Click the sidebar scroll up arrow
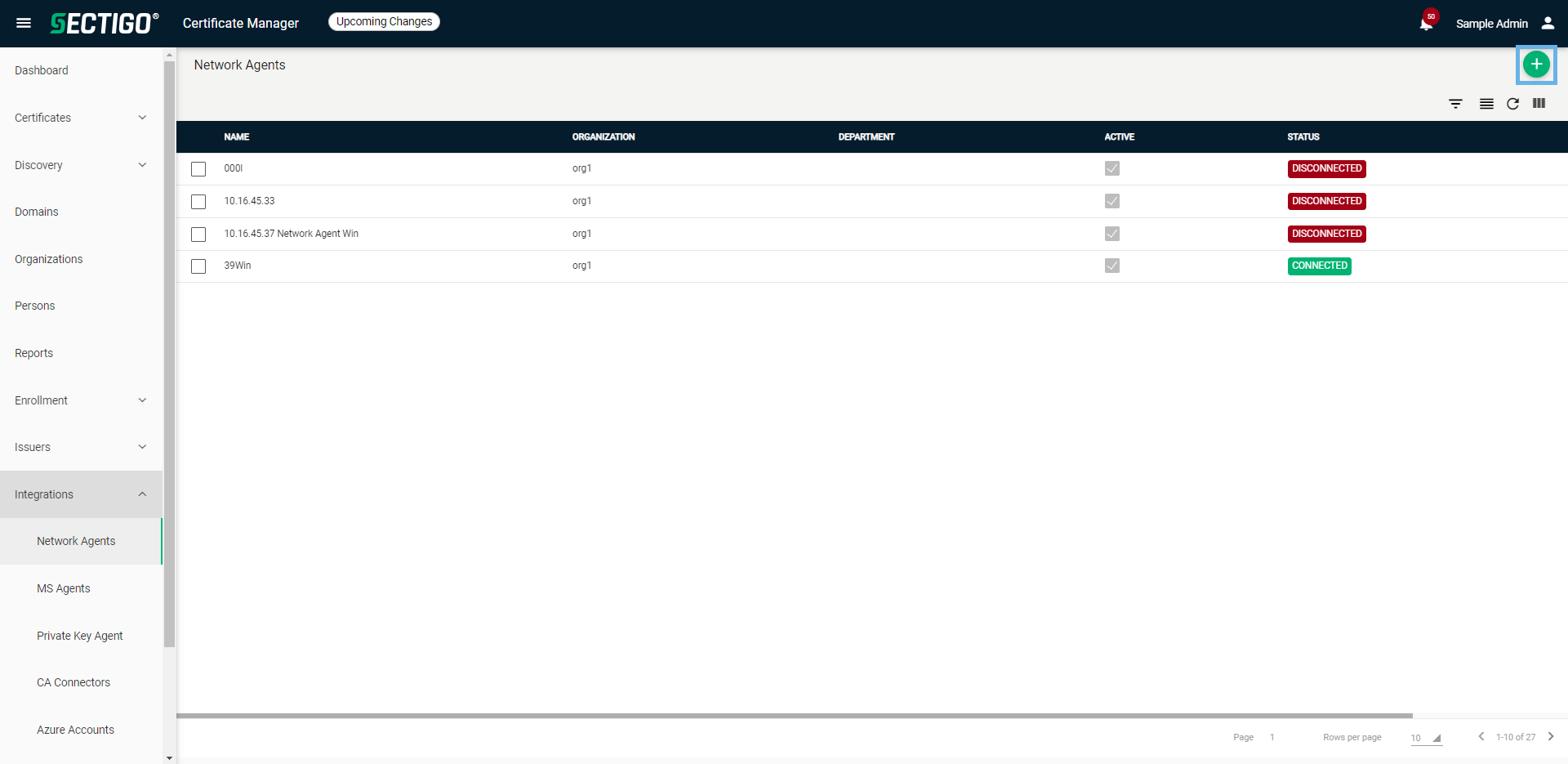Viewport: 1568px width, 764px height. (x=169, y=55)
